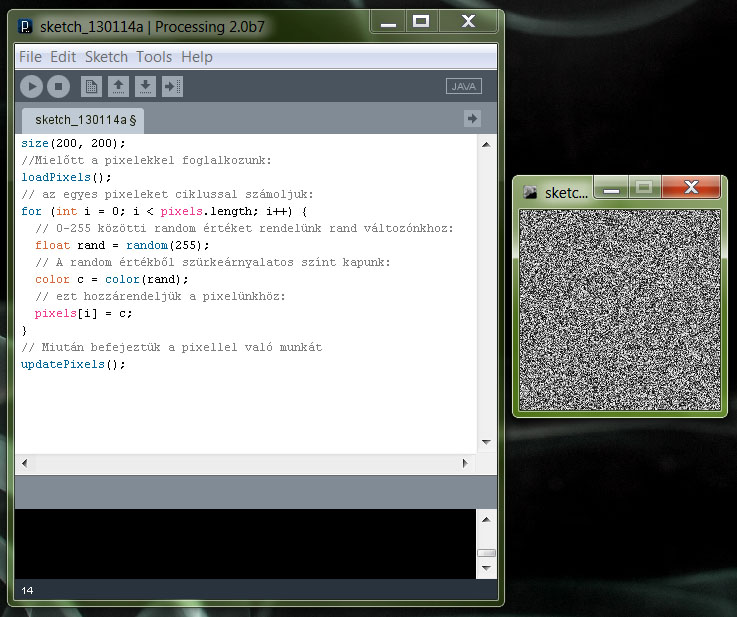Open the tab options arrow menu

(473, 119)
